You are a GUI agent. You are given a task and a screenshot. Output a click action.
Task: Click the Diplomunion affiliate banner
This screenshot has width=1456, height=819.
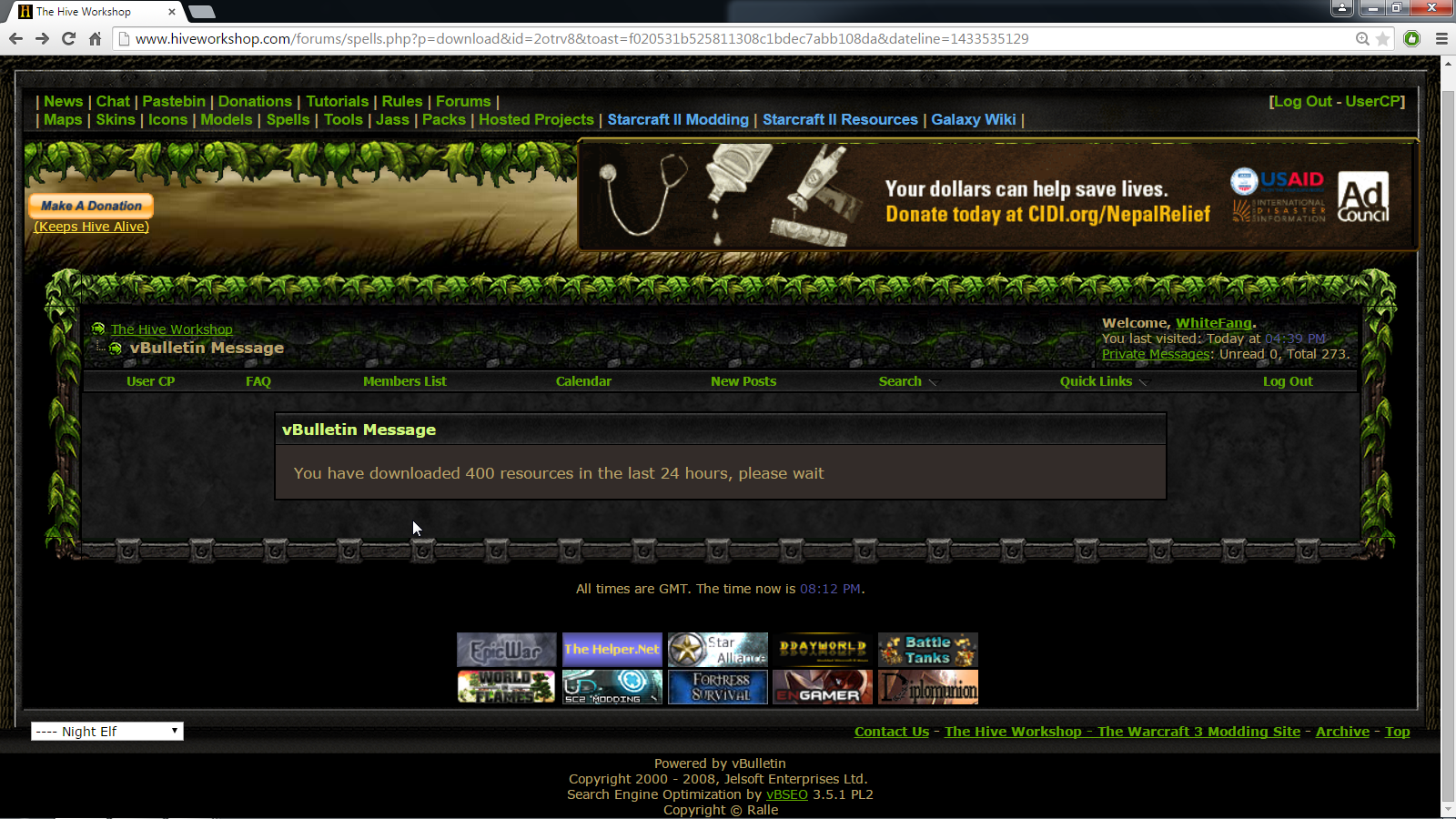click(x=927, y=687)
